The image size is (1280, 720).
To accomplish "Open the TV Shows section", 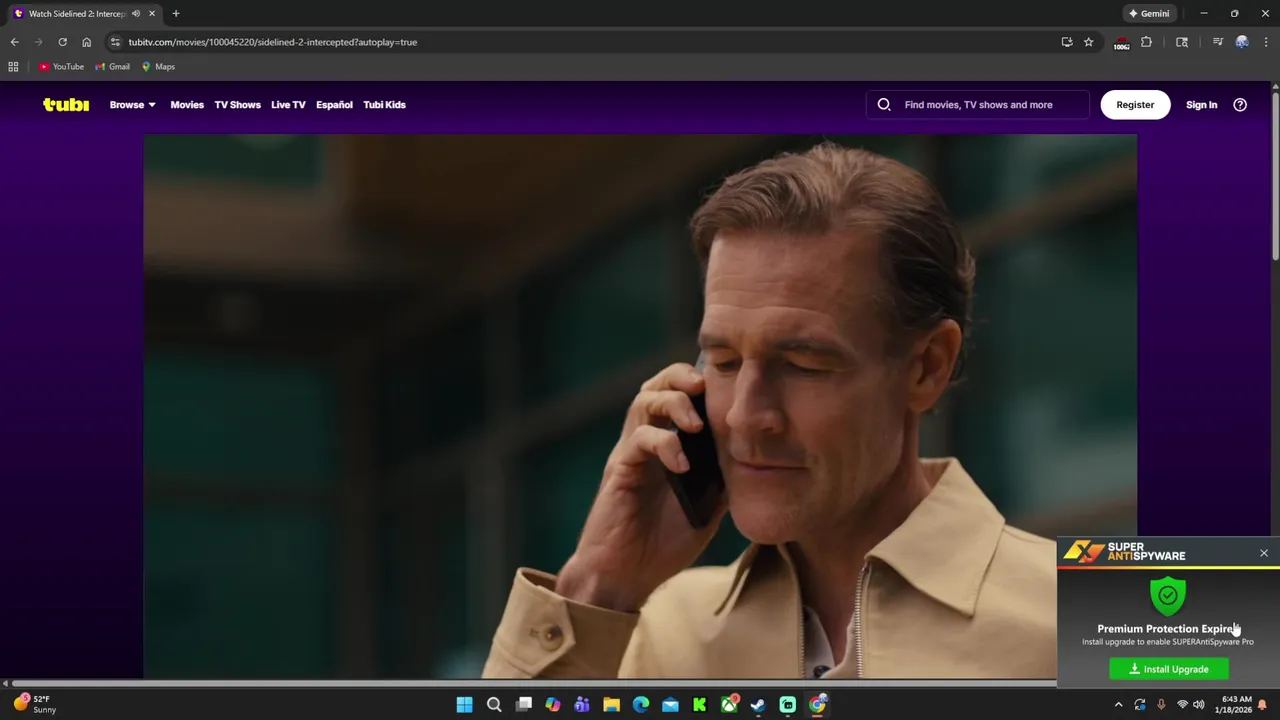I will coord(237,105).
